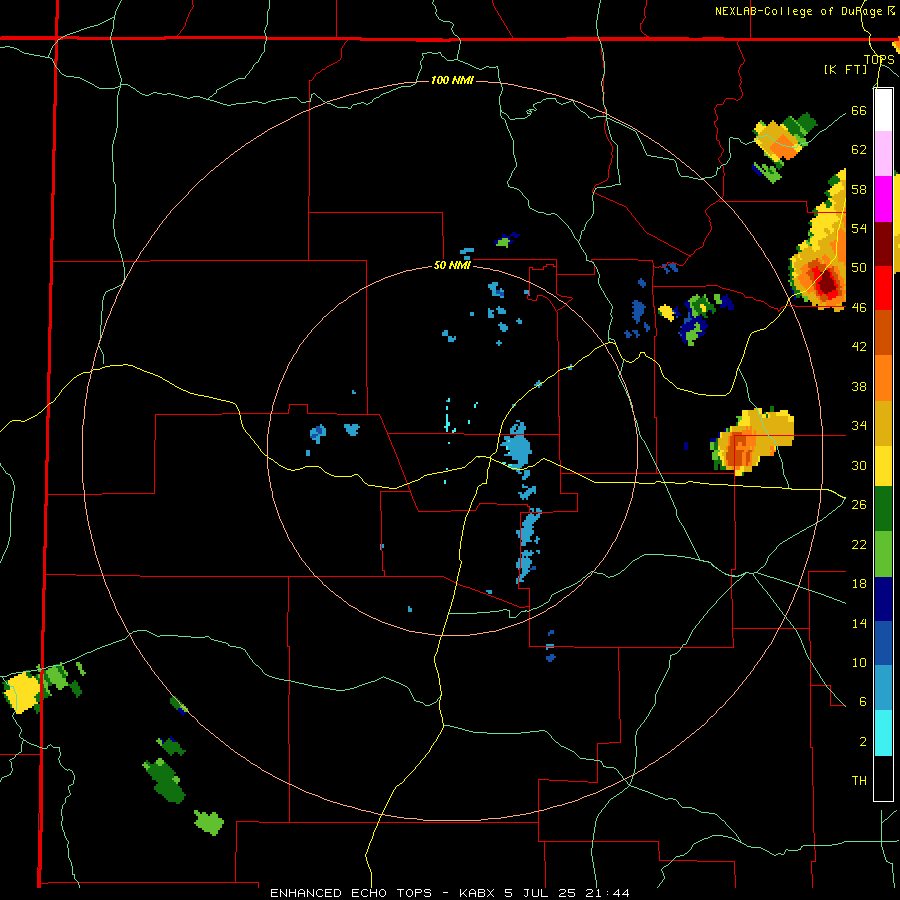The image size is (900, 900).
Task: Click the legend value "30"
Action: 859,465
